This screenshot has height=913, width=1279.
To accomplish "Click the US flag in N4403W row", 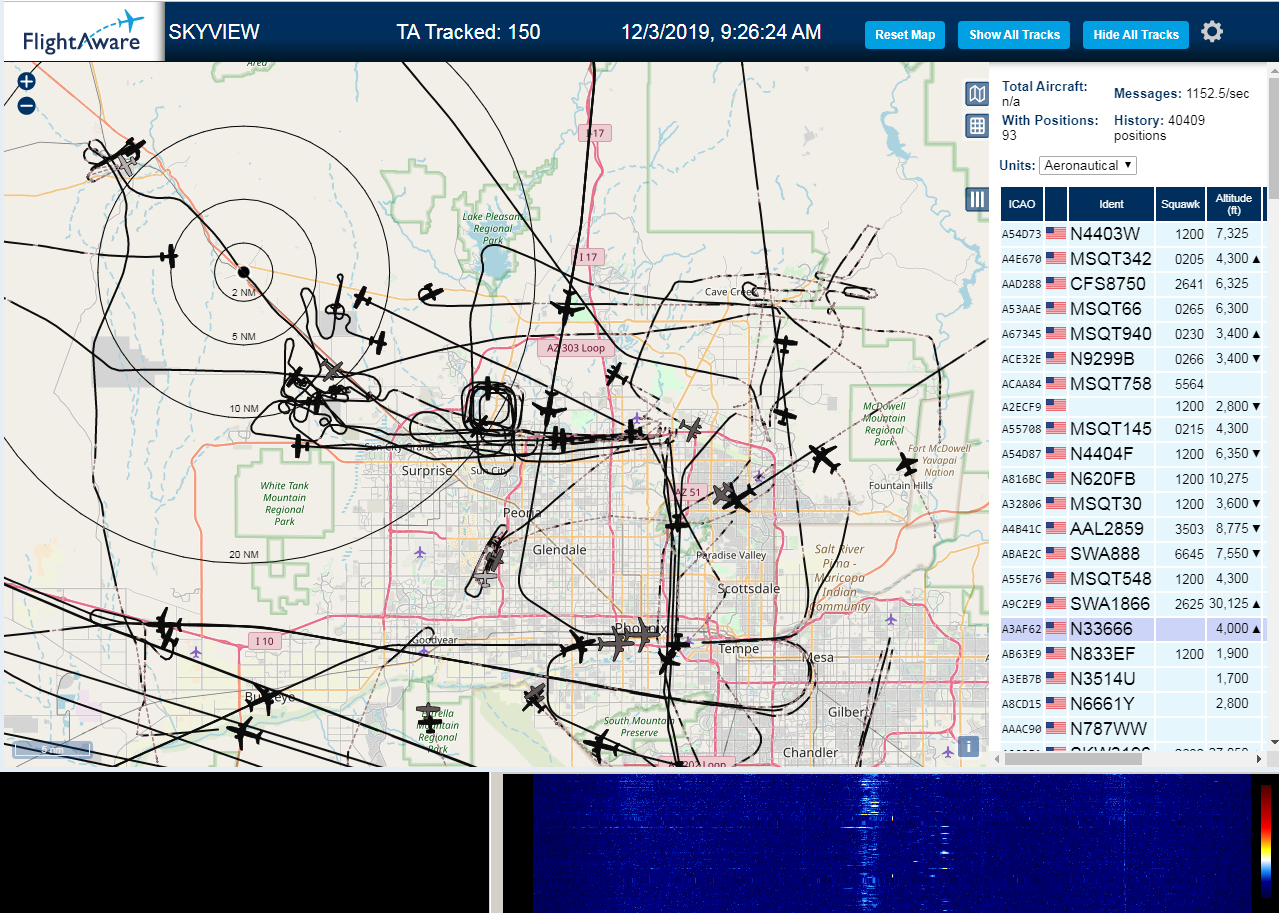I will (1055, 234).
